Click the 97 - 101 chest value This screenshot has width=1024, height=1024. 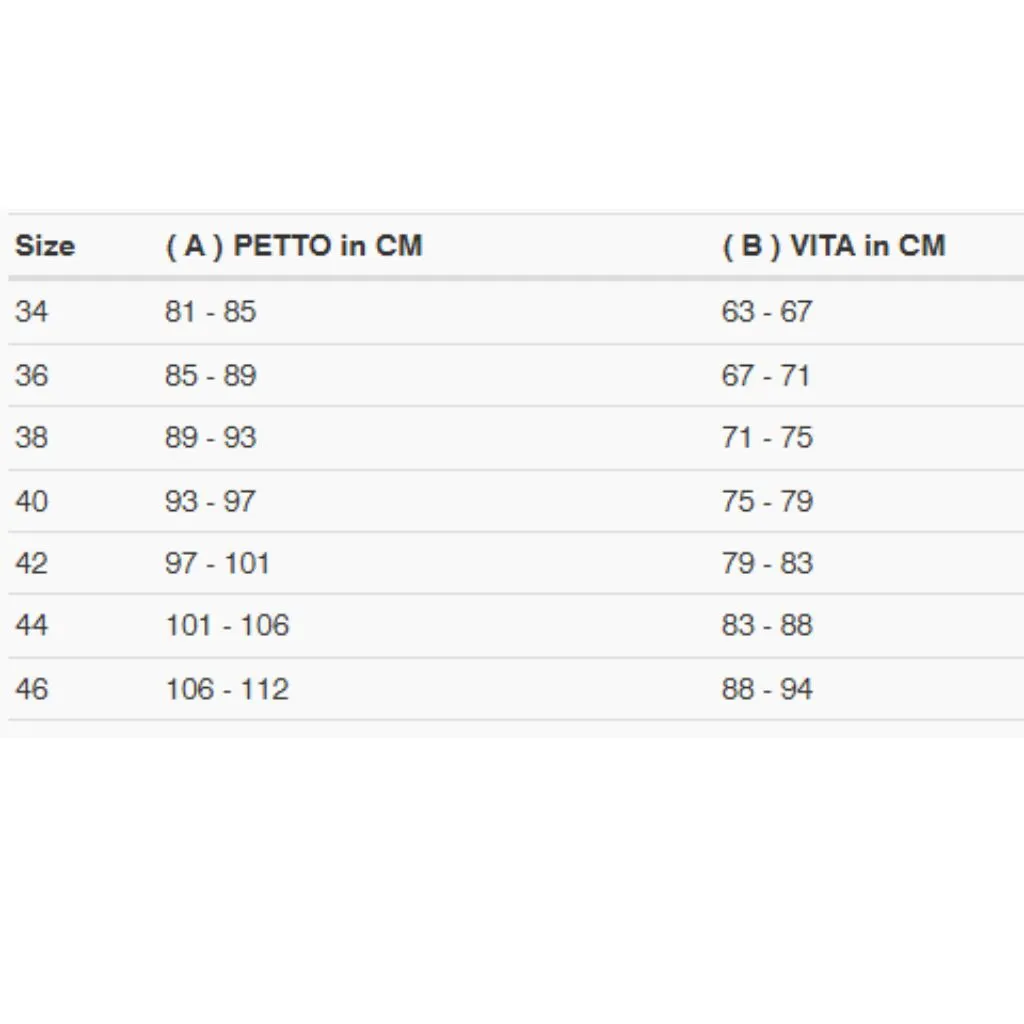point(217,563)
